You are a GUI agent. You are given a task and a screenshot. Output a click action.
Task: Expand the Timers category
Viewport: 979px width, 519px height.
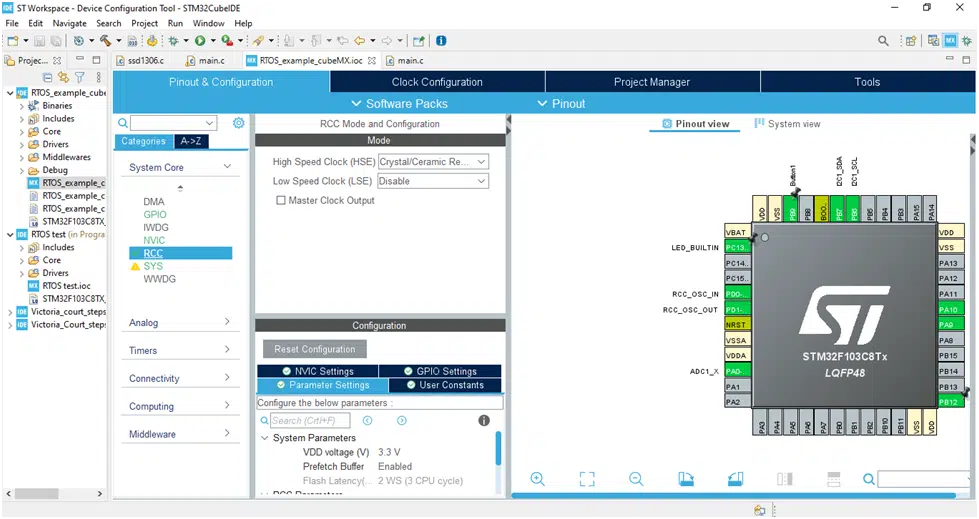(227, 350)
